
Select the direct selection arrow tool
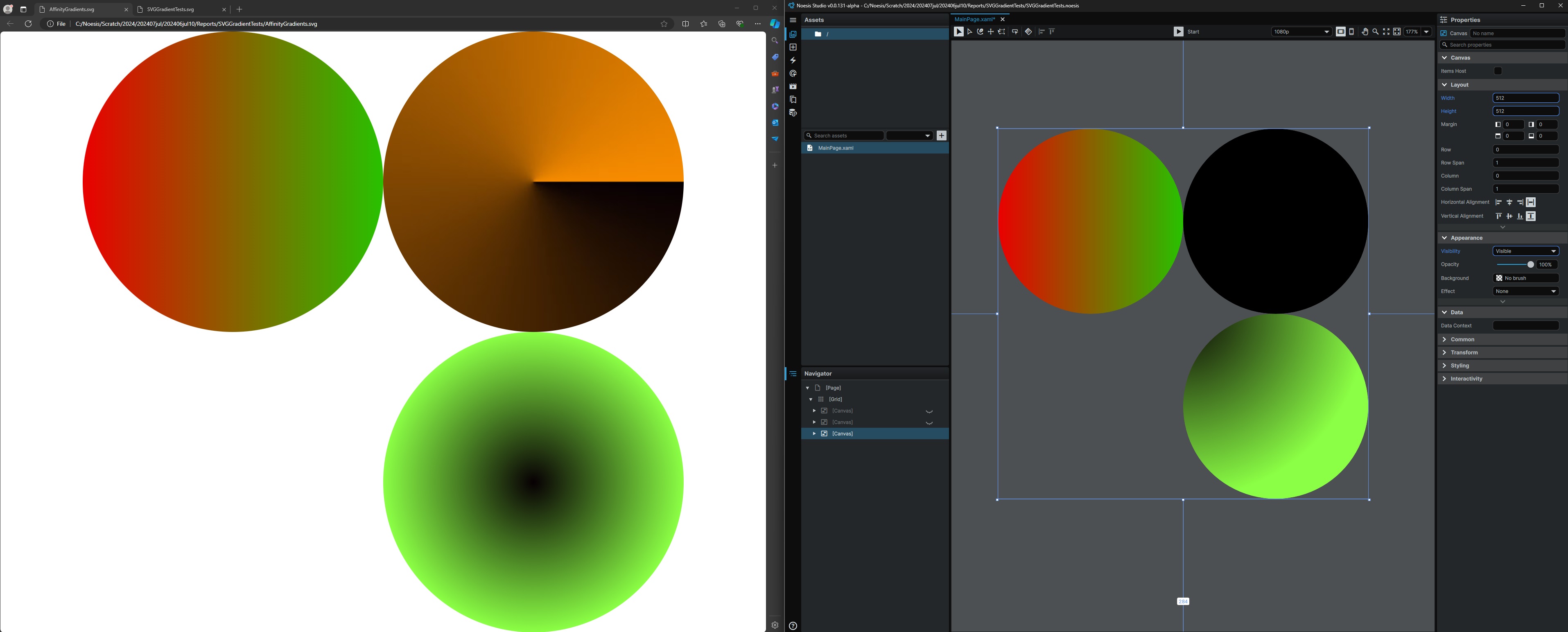(x=969, y=32)
